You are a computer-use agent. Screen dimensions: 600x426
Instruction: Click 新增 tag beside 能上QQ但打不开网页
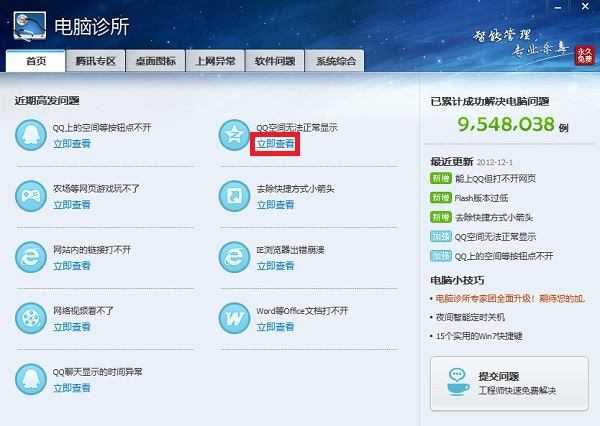[440, 178]
